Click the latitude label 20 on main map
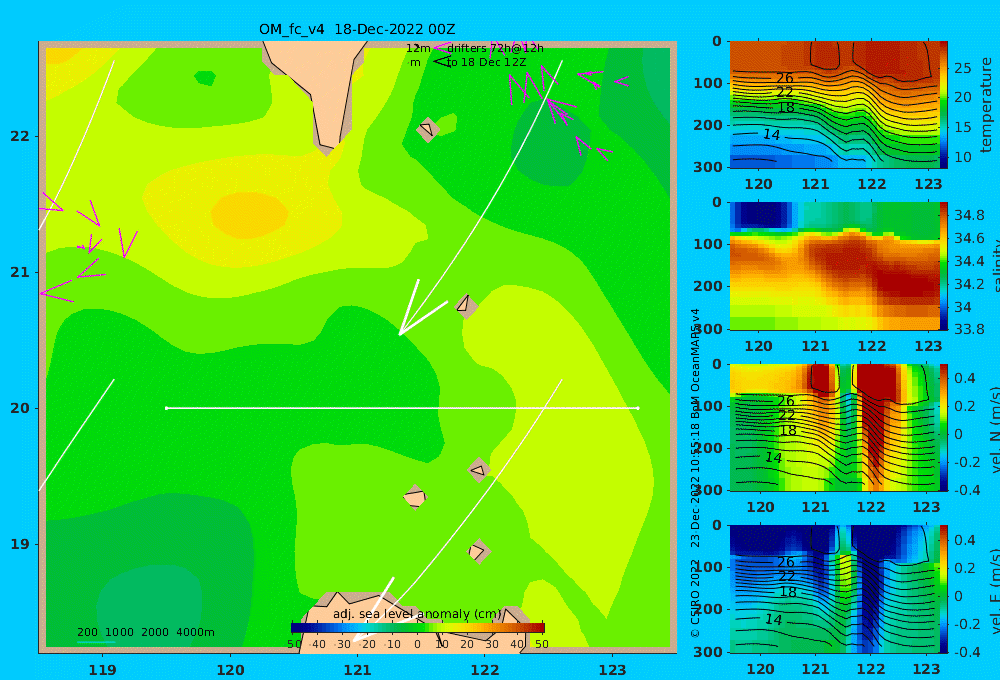 pos(20,408)
